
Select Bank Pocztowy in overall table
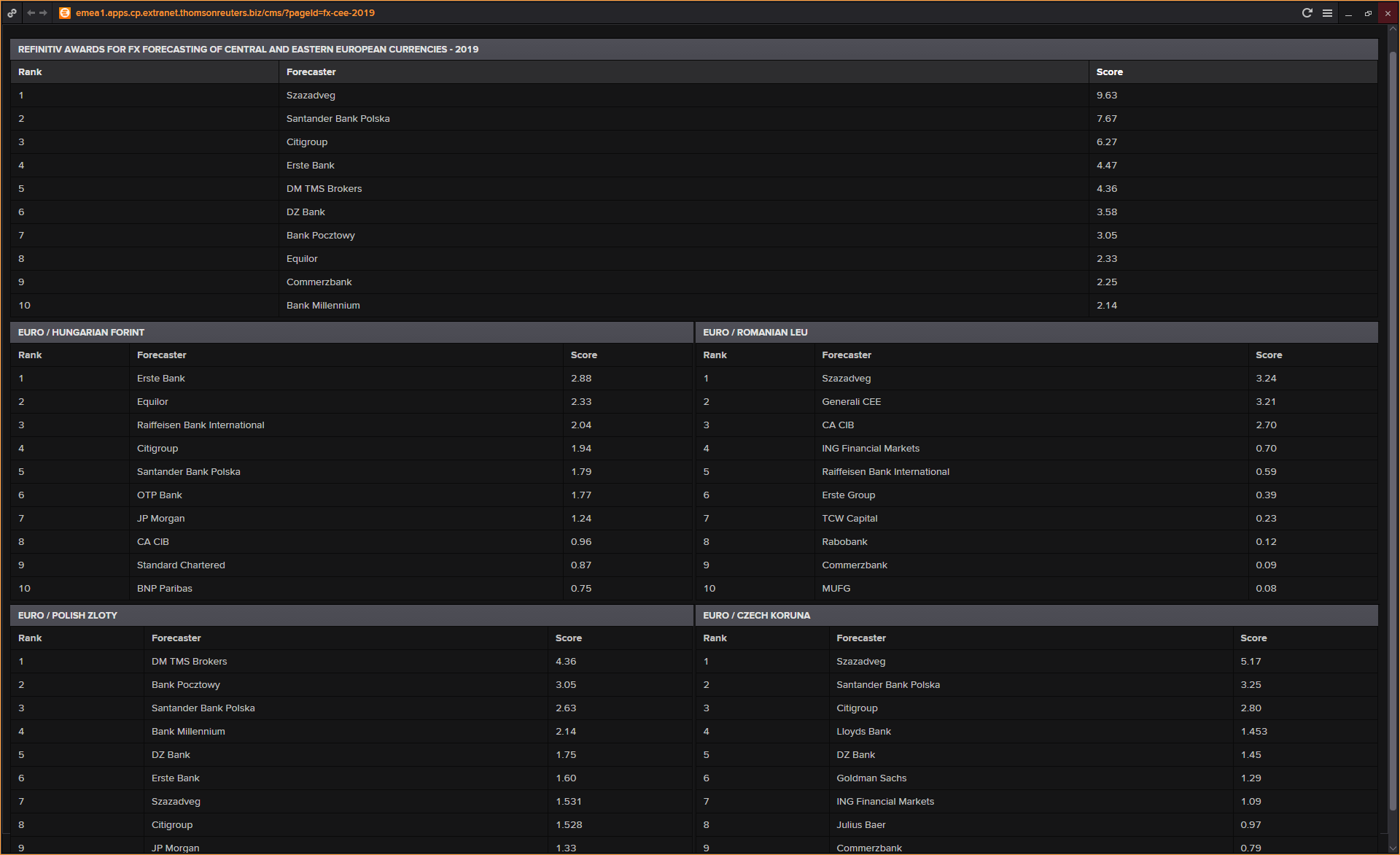(321, 236)
